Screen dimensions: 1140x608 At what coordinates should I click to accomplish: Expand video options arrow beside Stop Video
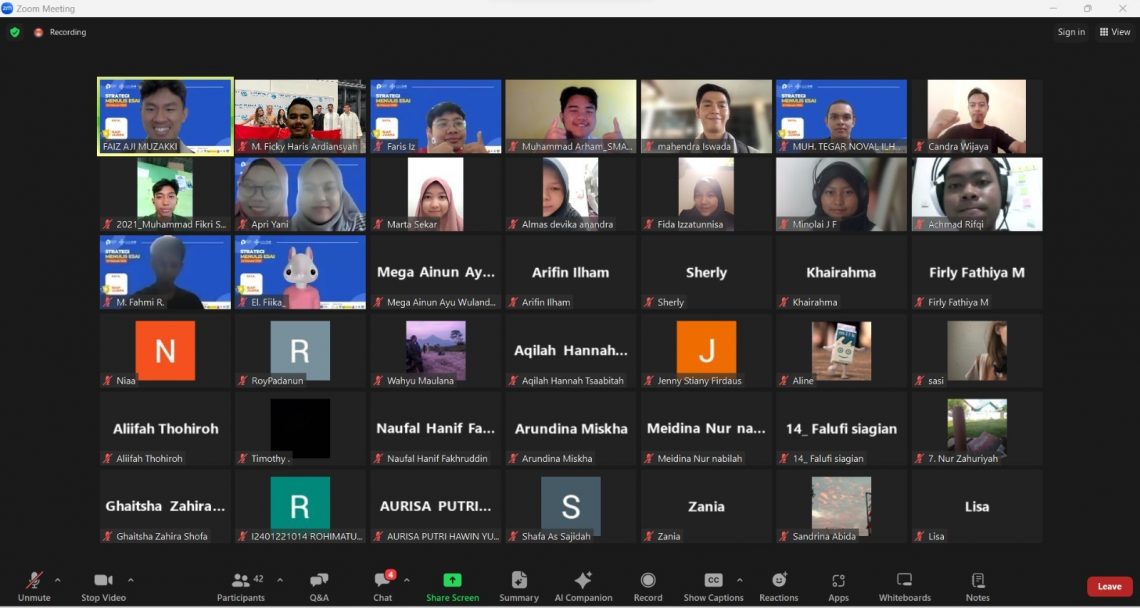tap(130, 580)
